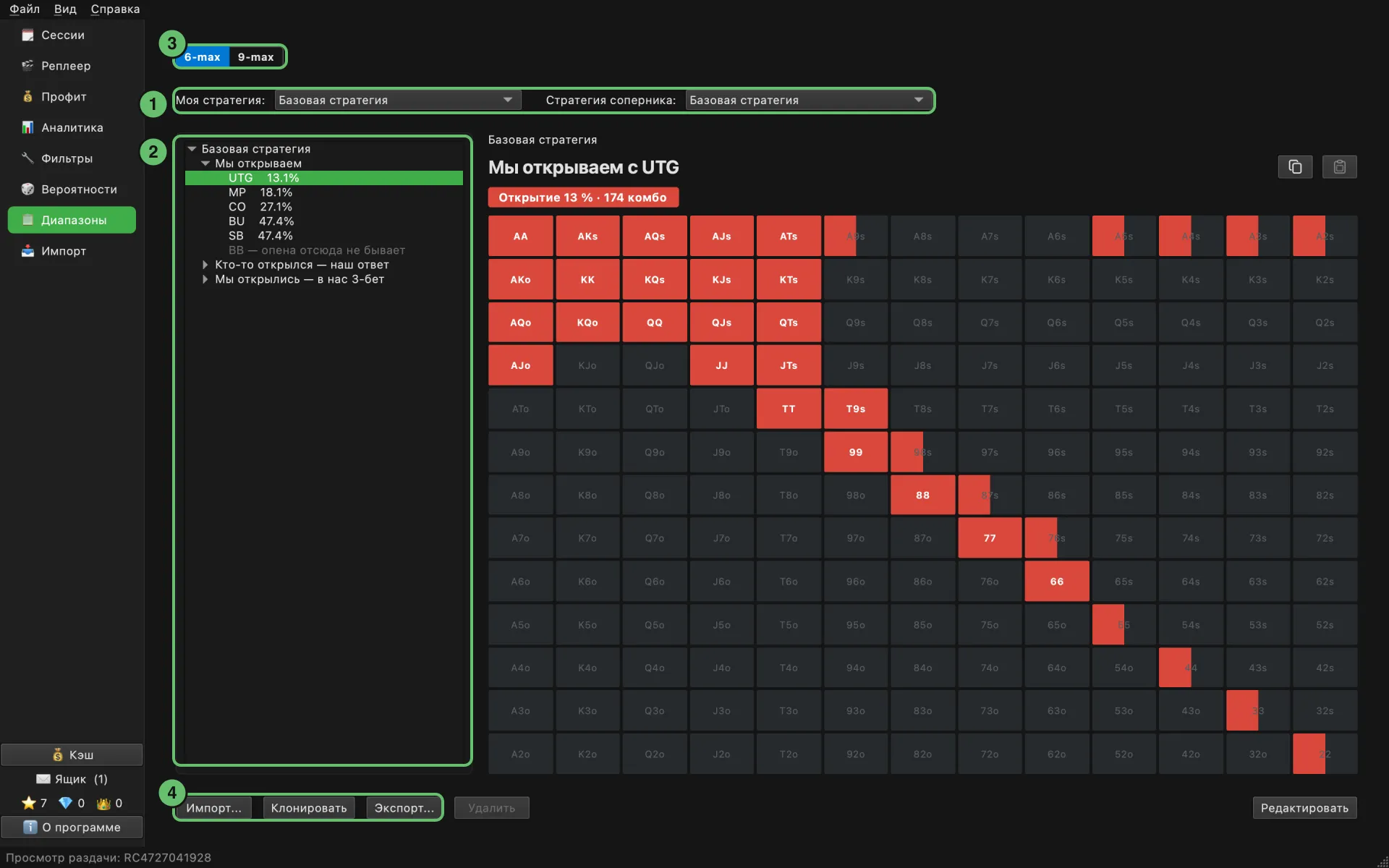
Task: Click the money bag icon on Кэш
Action: (x=58, y=754)
